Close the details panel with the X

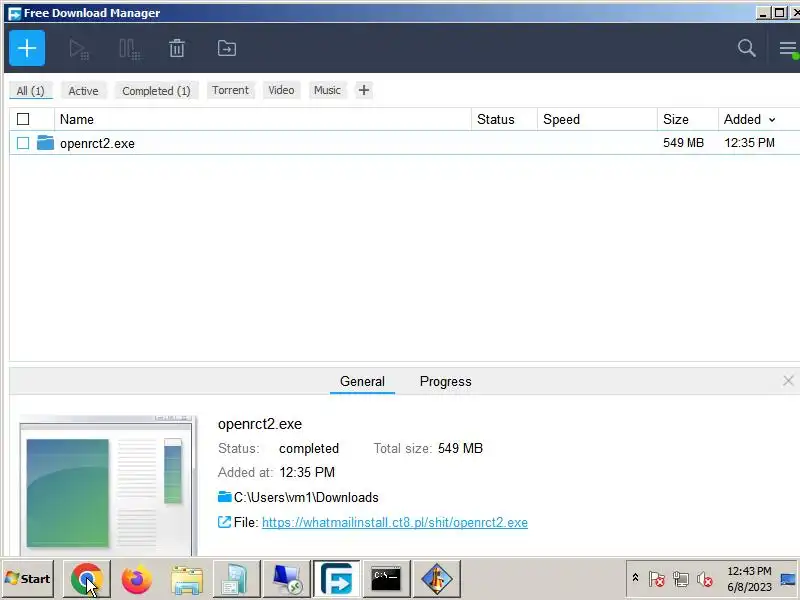point(788,381)
